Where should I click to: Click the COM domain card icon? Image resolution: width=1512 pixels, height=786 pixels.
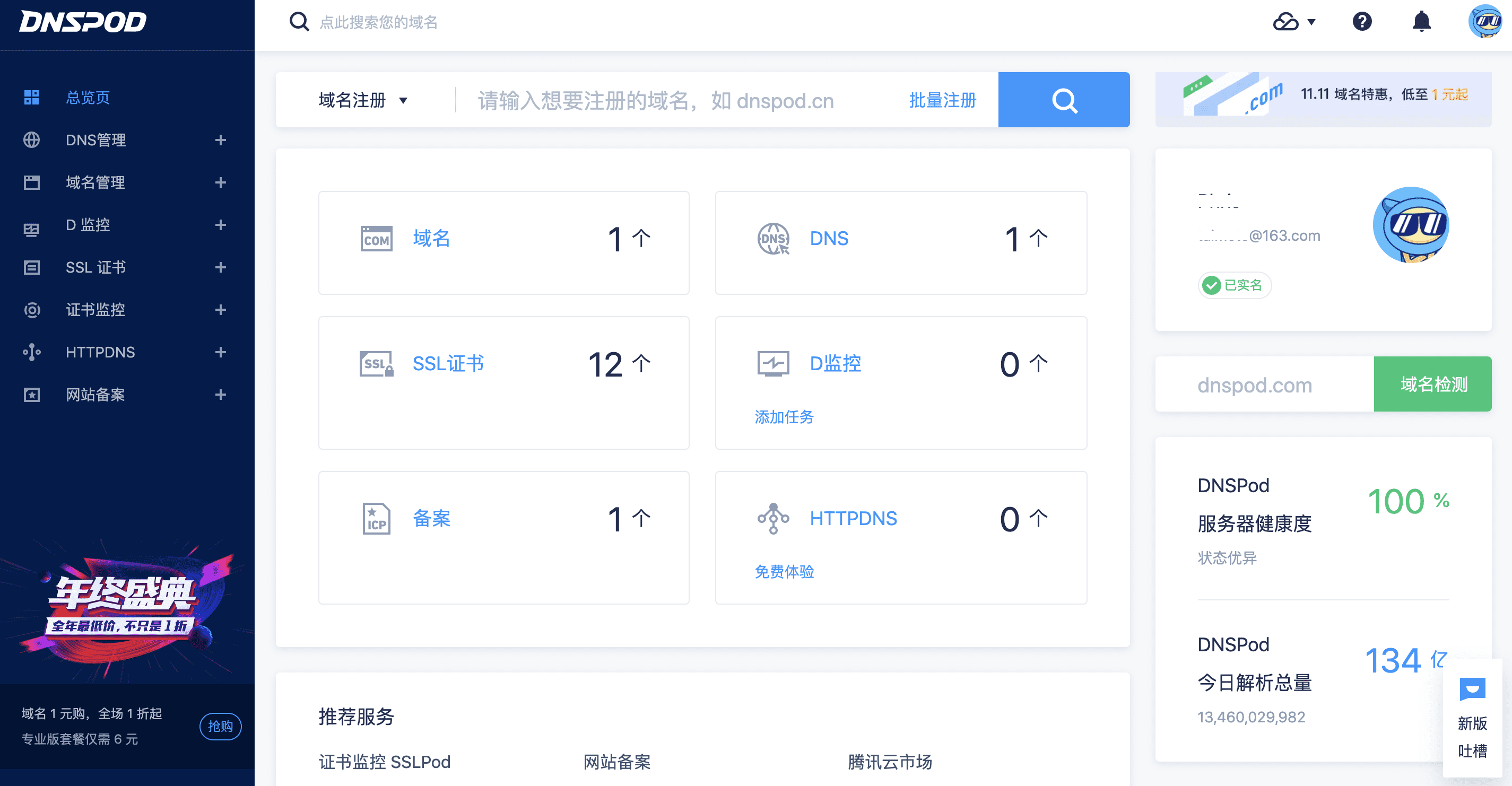click(376, 239)
